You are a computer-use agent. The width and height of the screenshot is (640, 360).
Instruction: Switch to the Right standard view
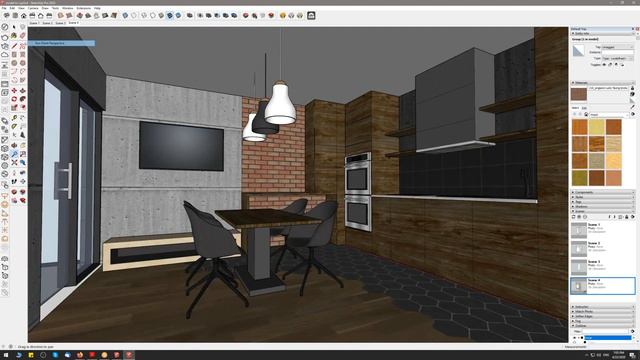(x=32, y=16)
